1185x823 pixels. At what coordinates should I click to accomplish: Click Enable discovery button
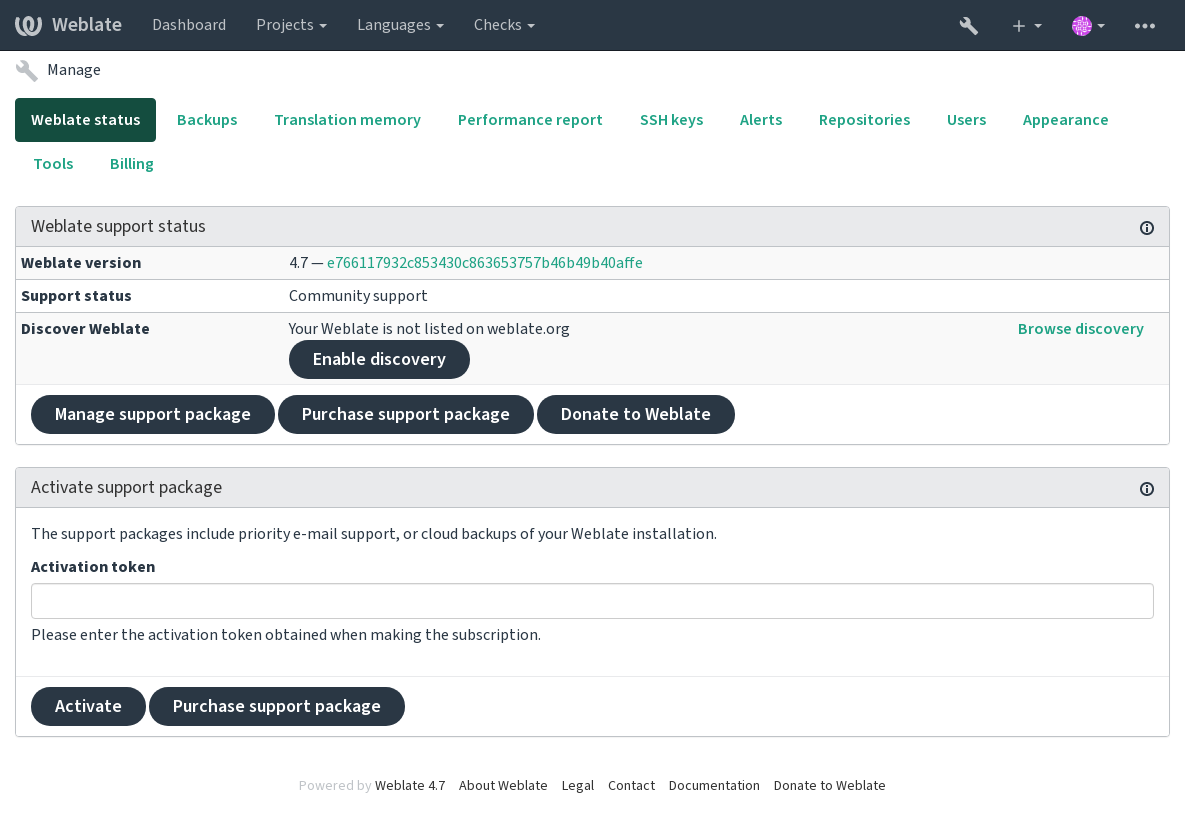[379, 359]
